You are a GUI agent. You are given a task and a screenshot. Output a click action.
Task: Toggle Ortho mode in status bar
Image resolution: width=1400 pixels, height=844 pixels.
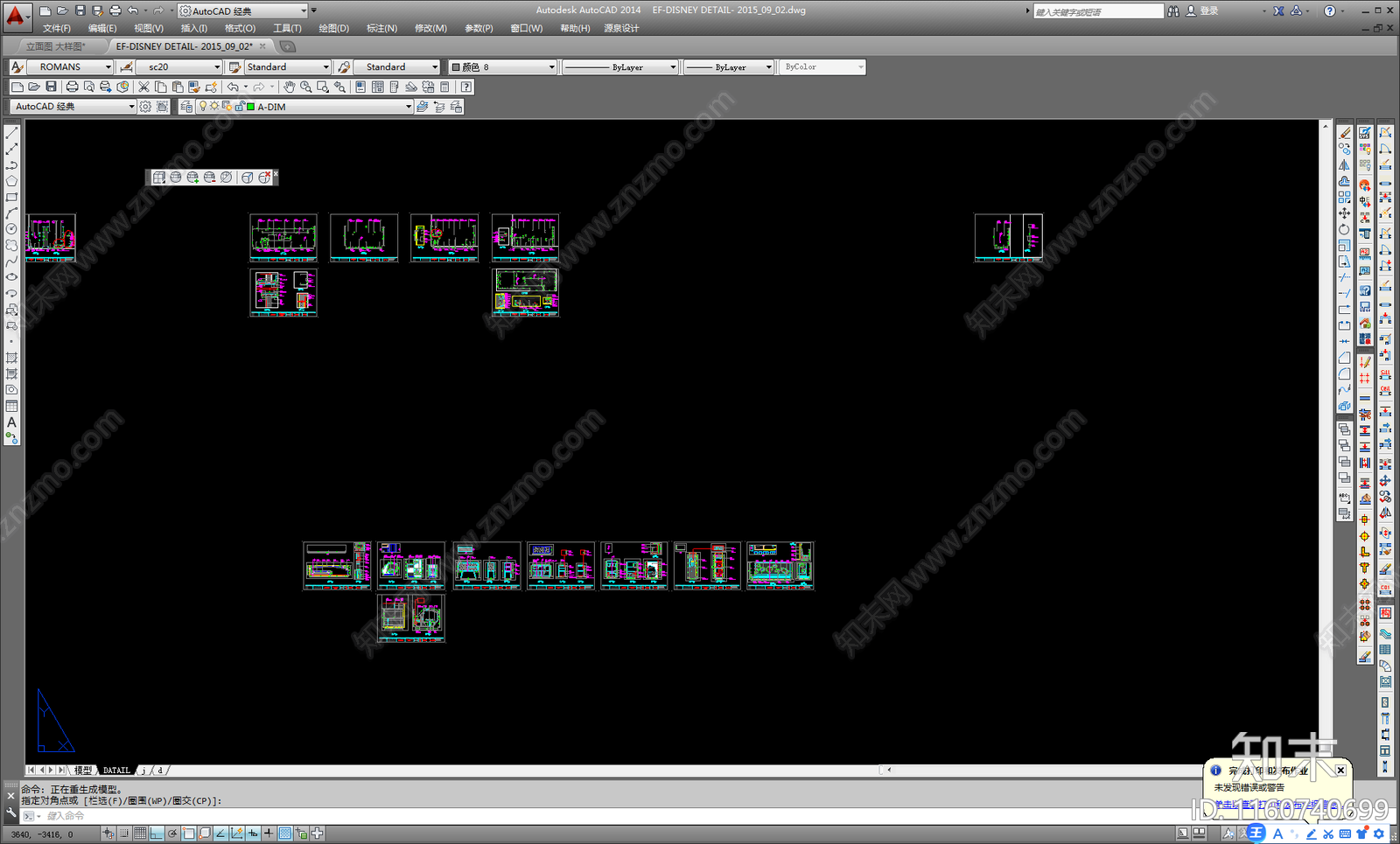pyautogui.click(x=157, y=834)
